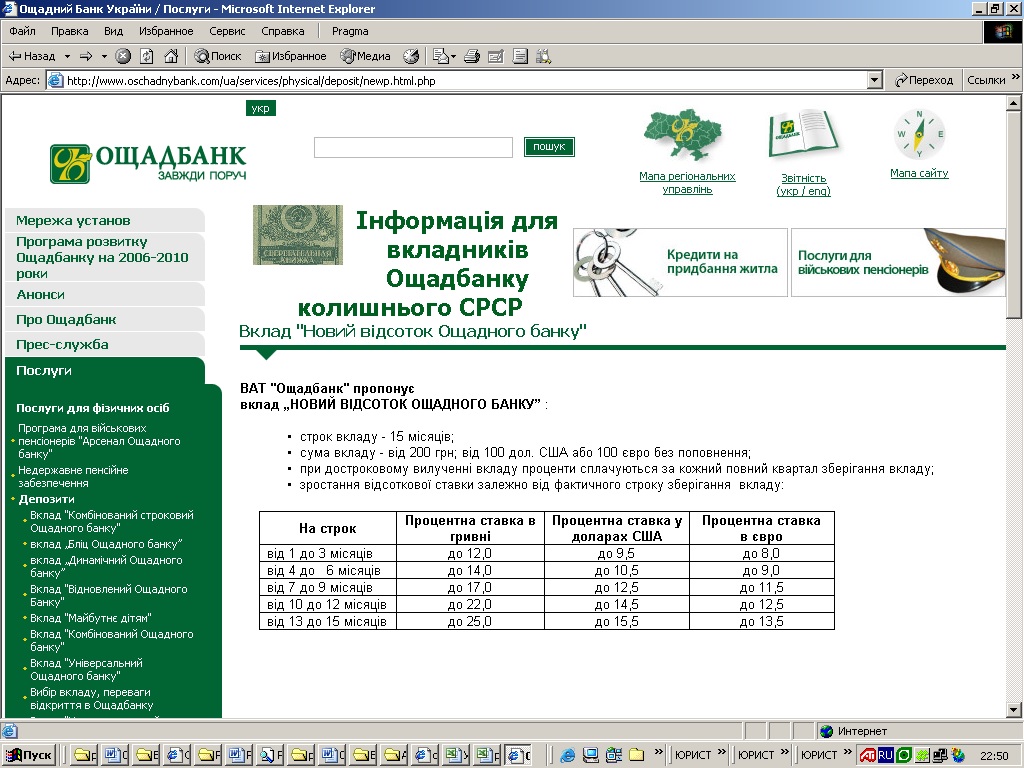Open the History (journal) toolbar icon

411,56
